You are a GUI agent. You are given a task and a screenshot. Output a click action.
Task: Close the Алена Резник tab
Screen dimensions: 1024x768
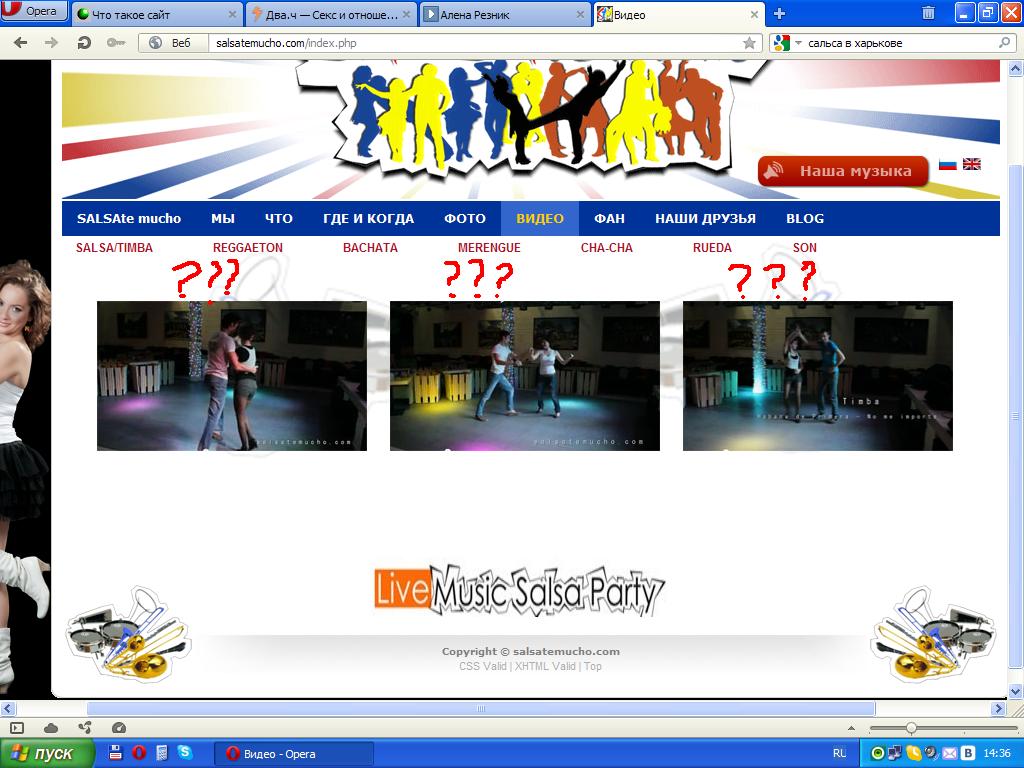pos(581,14)
